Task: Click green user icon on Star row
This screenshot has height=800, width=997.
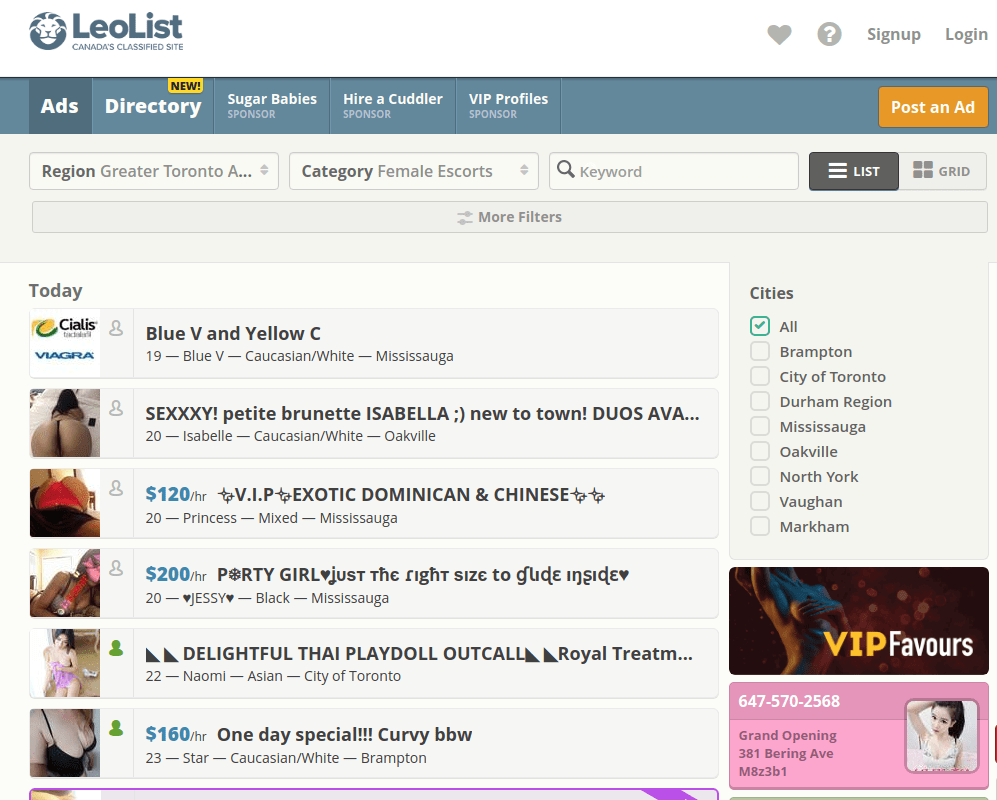Action: pyautogui.click(x=116, y=729)
